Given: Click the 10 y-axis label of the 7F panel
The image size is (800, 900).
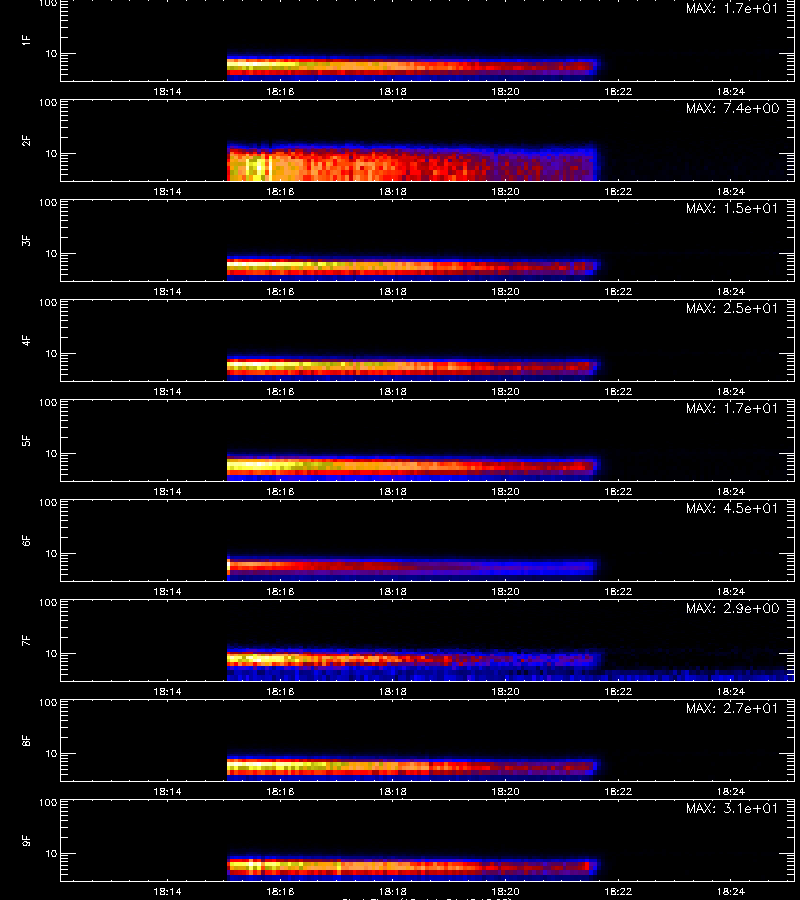Looking at the screenshot, I should (x=51, y=653).
